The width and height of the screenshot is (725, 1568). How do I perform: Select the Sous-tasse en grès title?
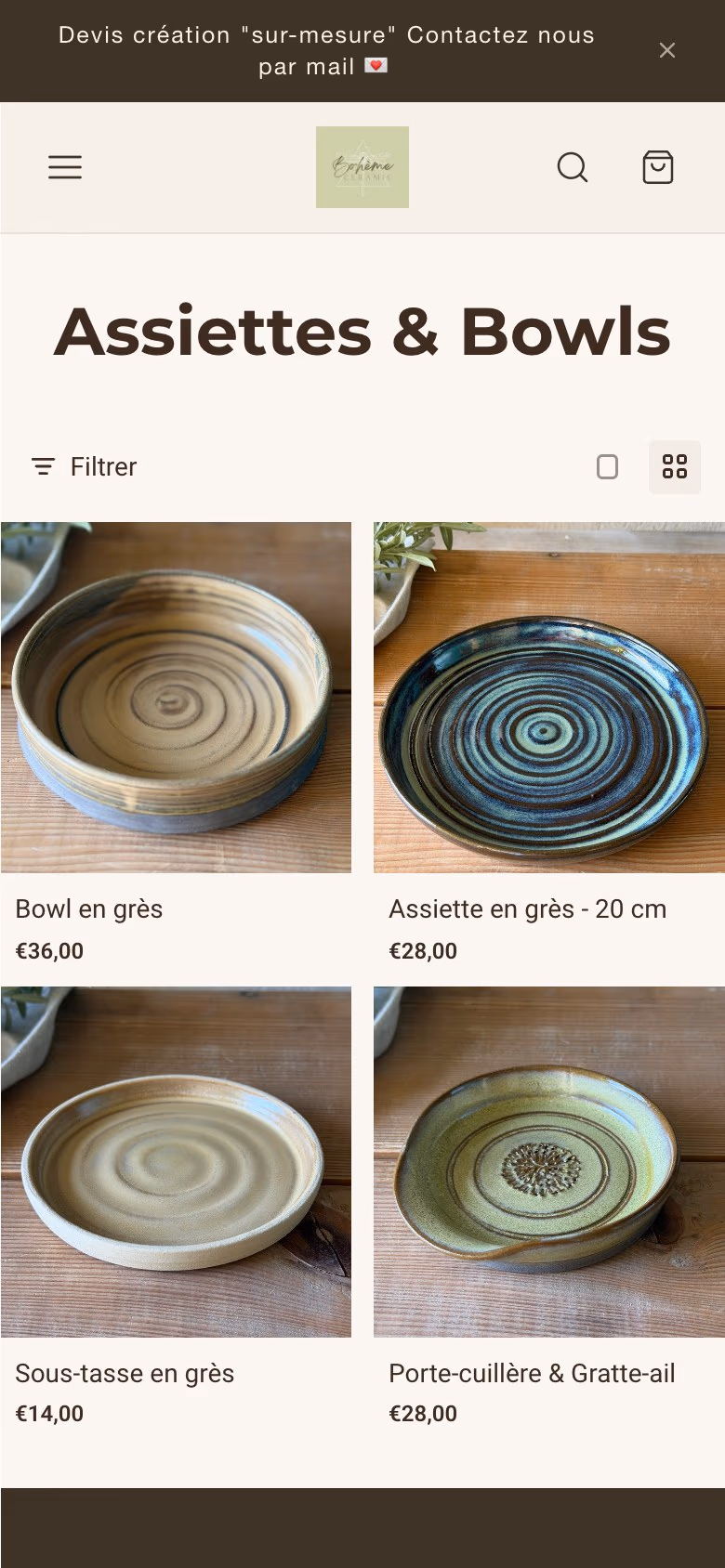tap(125, 1373)
